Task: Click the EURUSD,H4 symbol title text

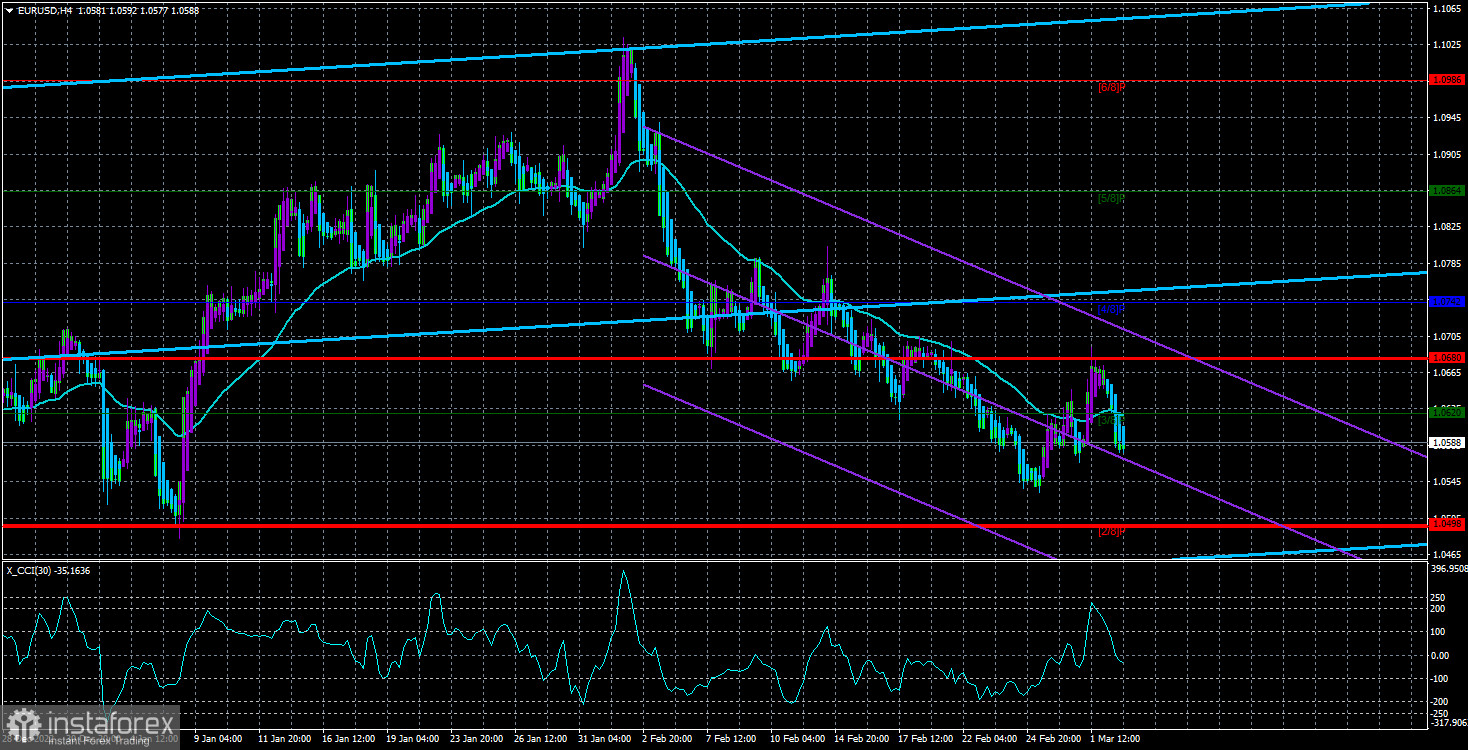Action: coord(43,10)
